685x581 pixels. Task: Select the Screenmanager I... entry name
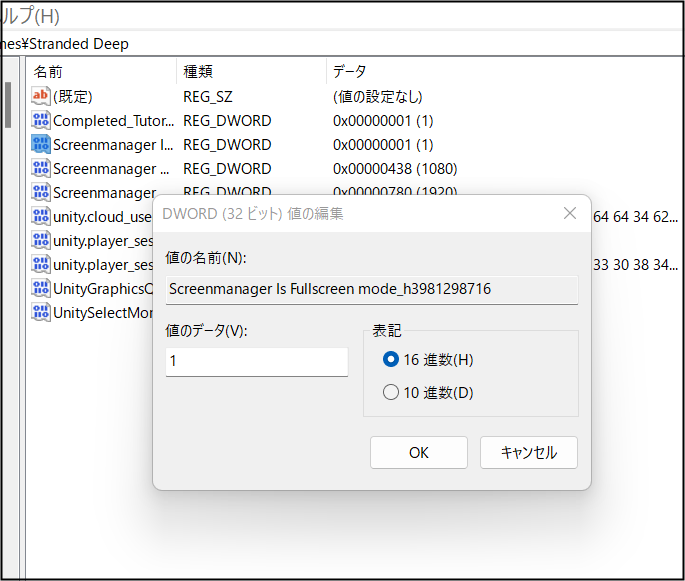tap(113, 145)
